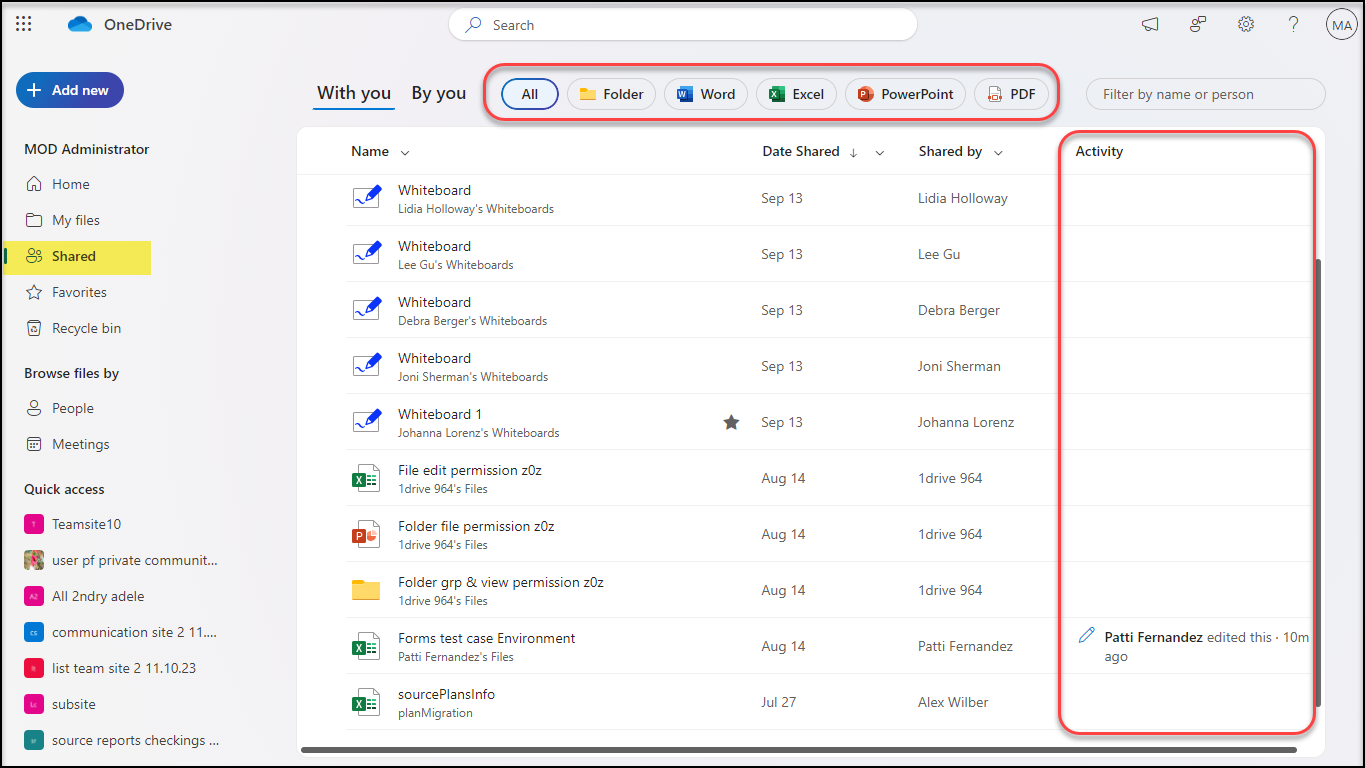Open the help question mark icon
This screenshot has width=1366, height=768.
coord(1293,25)
